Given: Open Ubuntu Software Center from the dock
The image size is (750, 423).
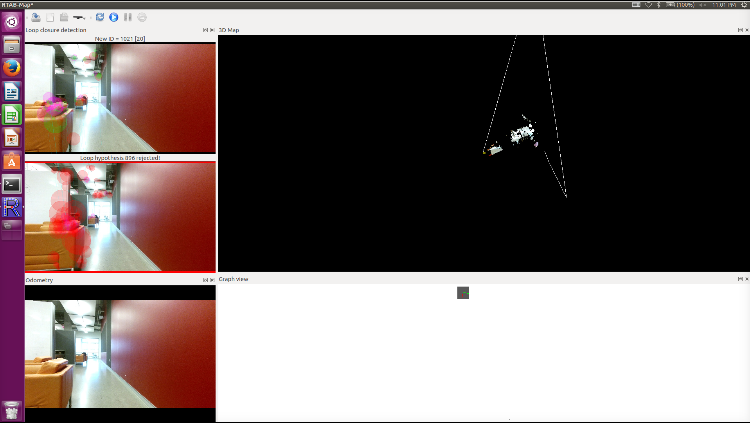Looking at the screenshot, I should tap(12, 160).
